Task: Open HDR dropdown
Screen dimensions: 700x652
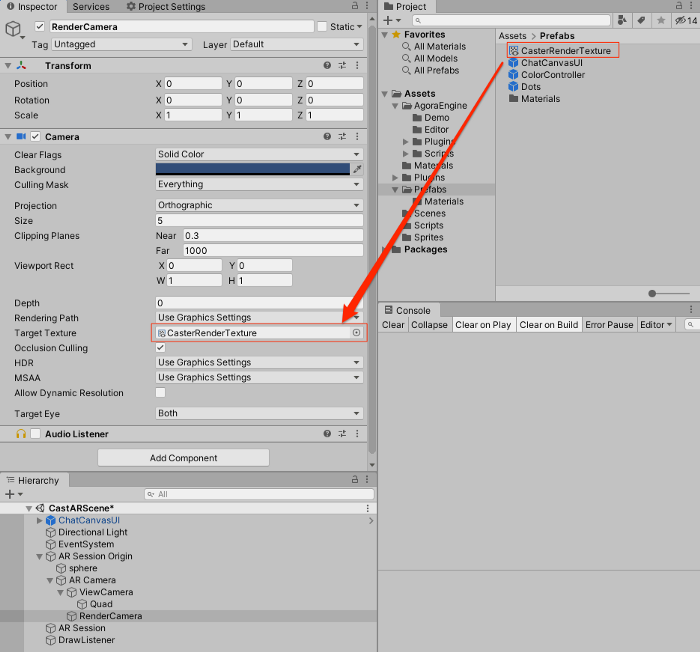Action: tap(259, 362)
